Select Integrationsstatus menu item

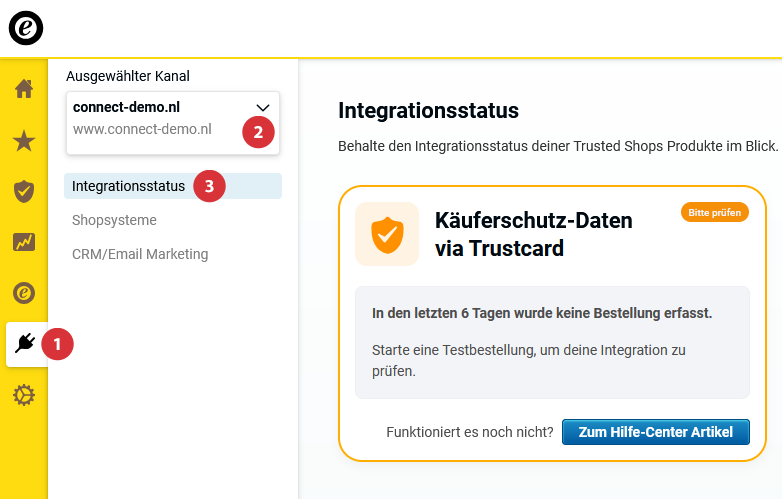point(129,186)
